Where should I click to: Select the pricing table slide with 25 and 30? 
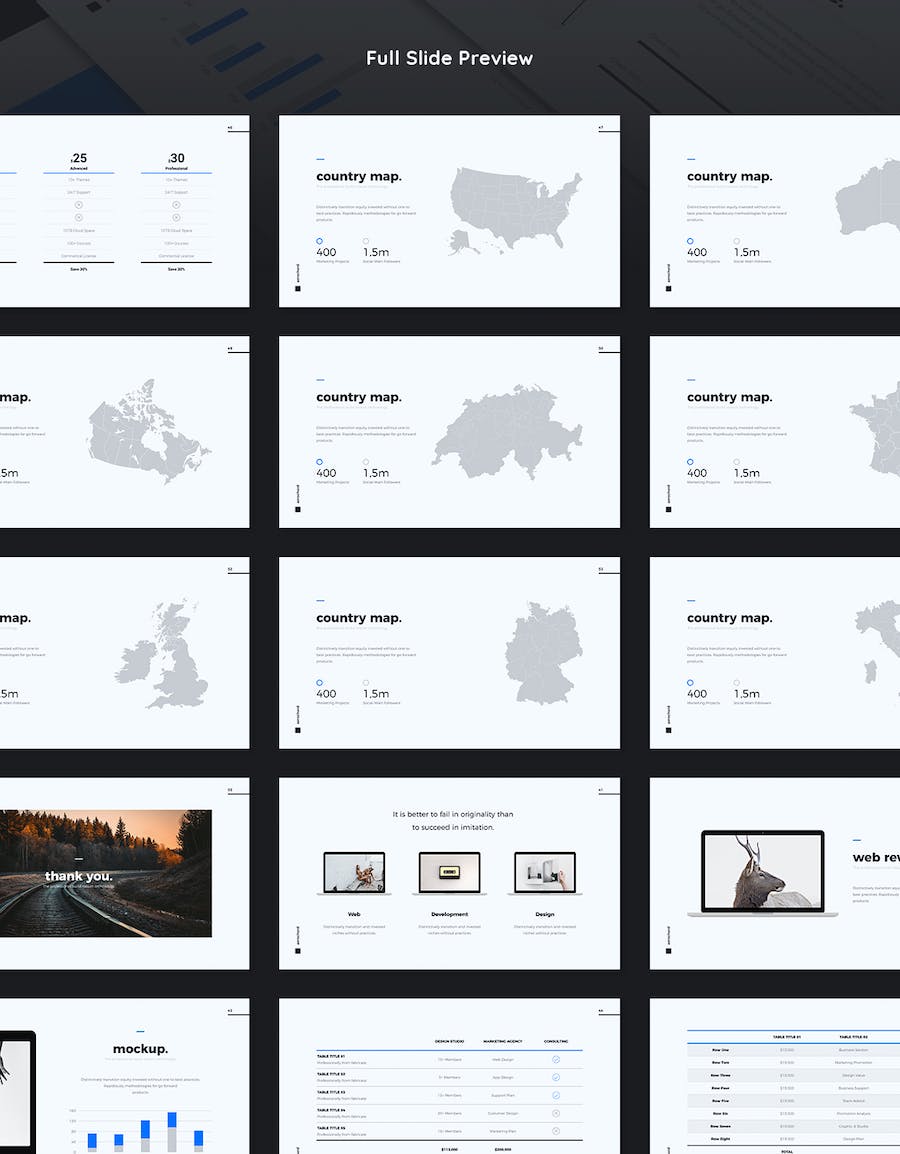[x=124, y=211]
